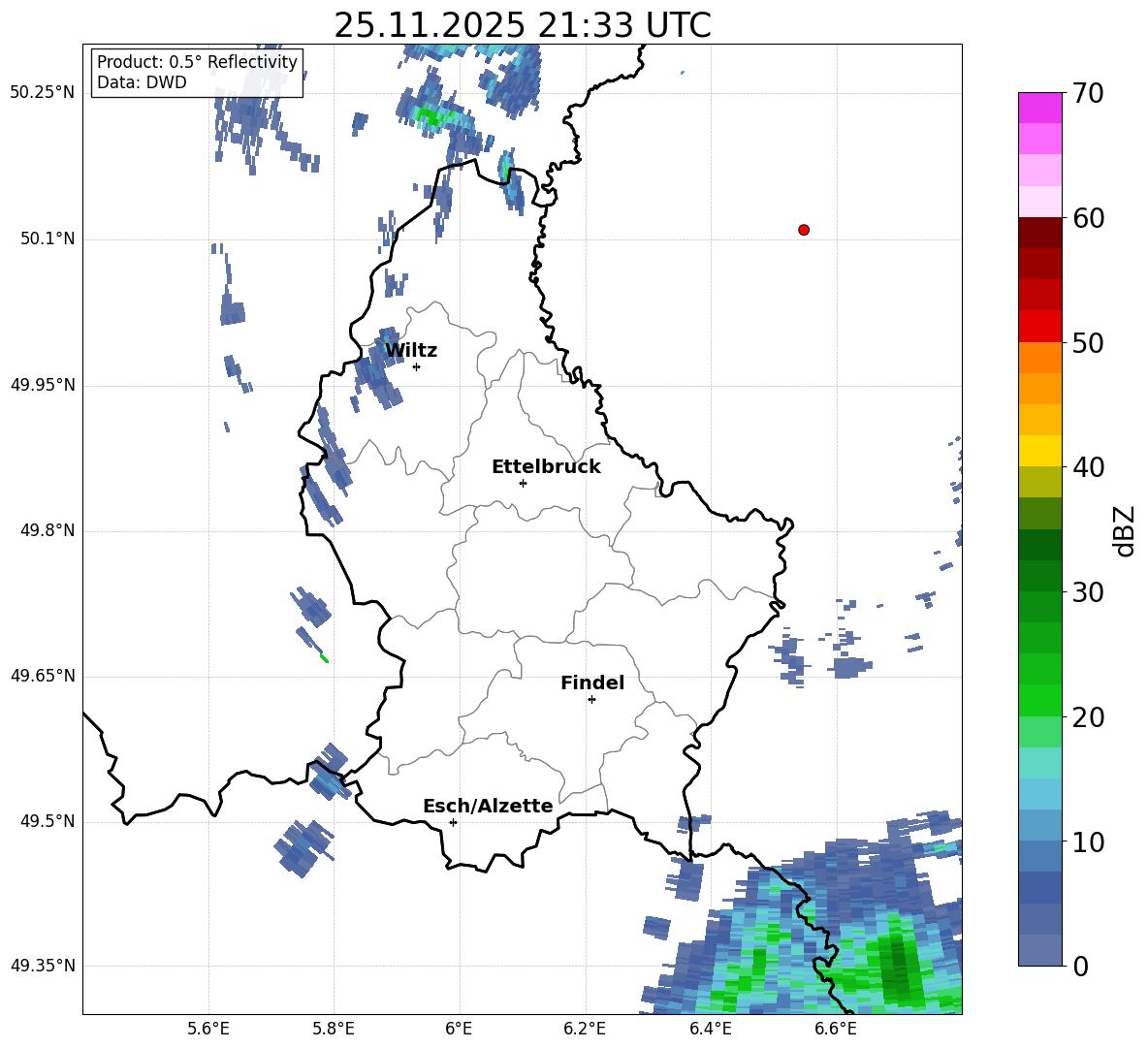
Task: Click the 6°E longitude label
Action: [459, 1029]
